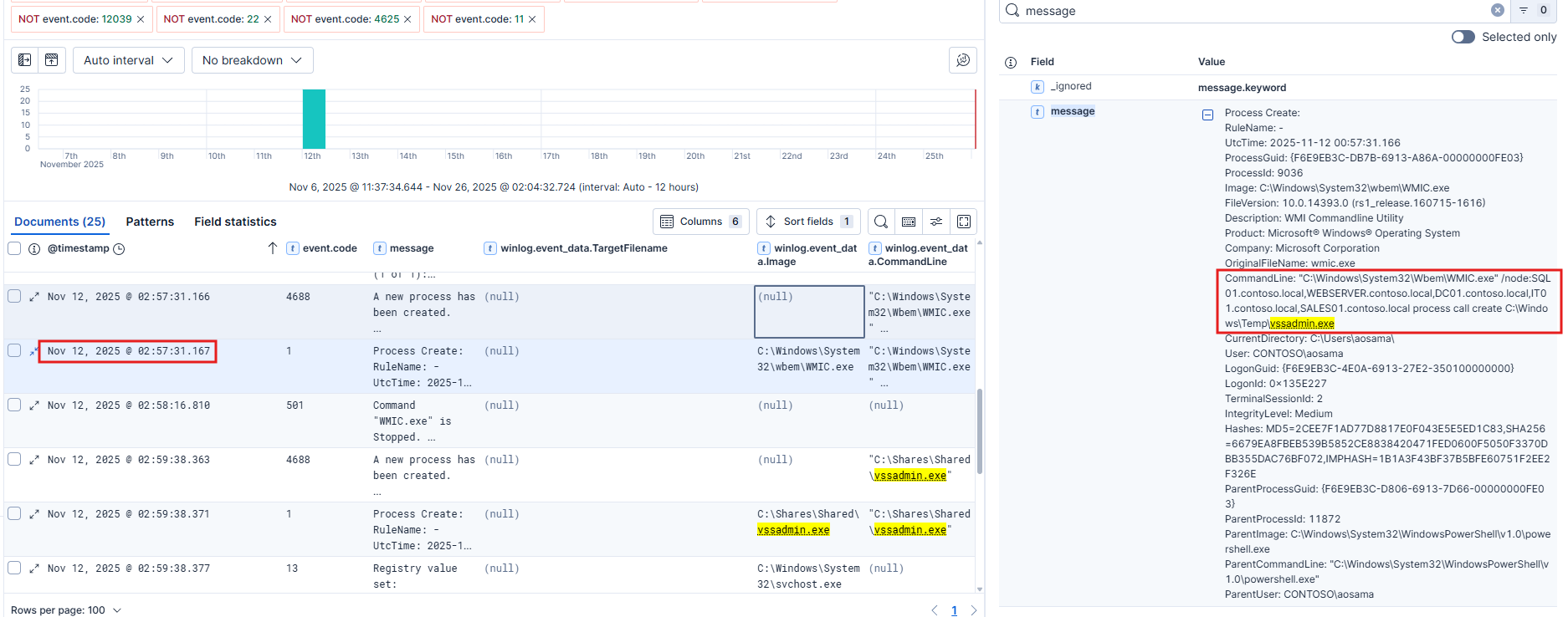Image resolution: width=1568 pixels, height=617 pixels.
Task: Open the Columns button
Action: [x=701, y=222]
